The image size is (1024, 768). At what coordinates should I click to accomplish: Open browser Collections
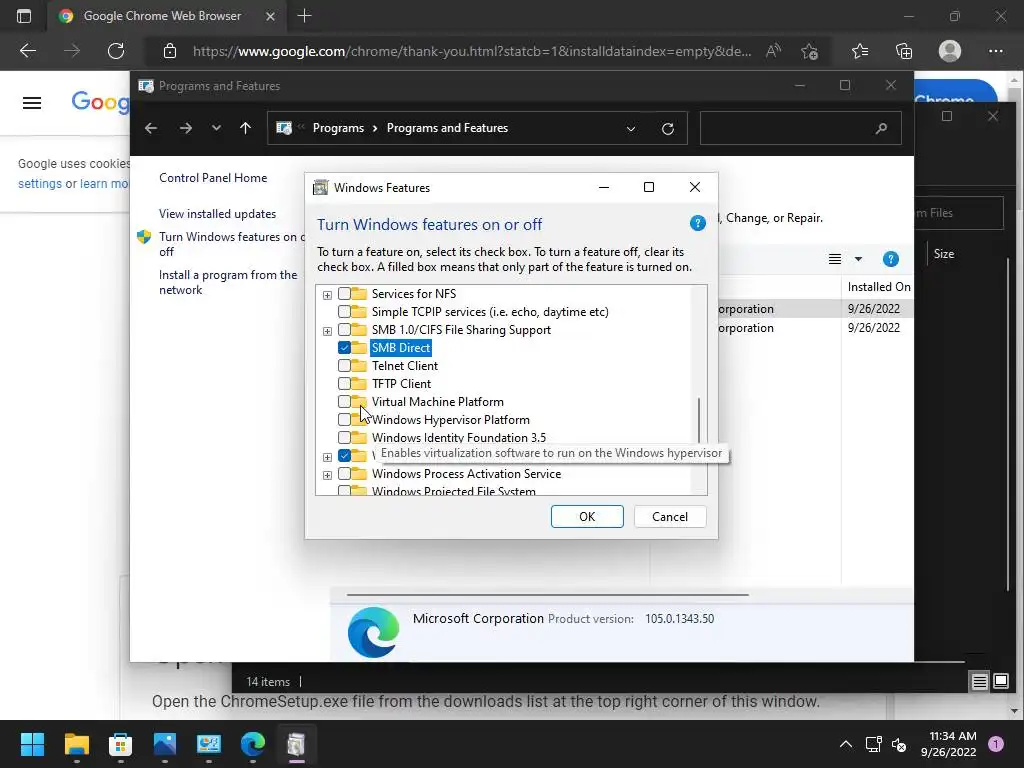pyautogui.click(x=904, y=51)
